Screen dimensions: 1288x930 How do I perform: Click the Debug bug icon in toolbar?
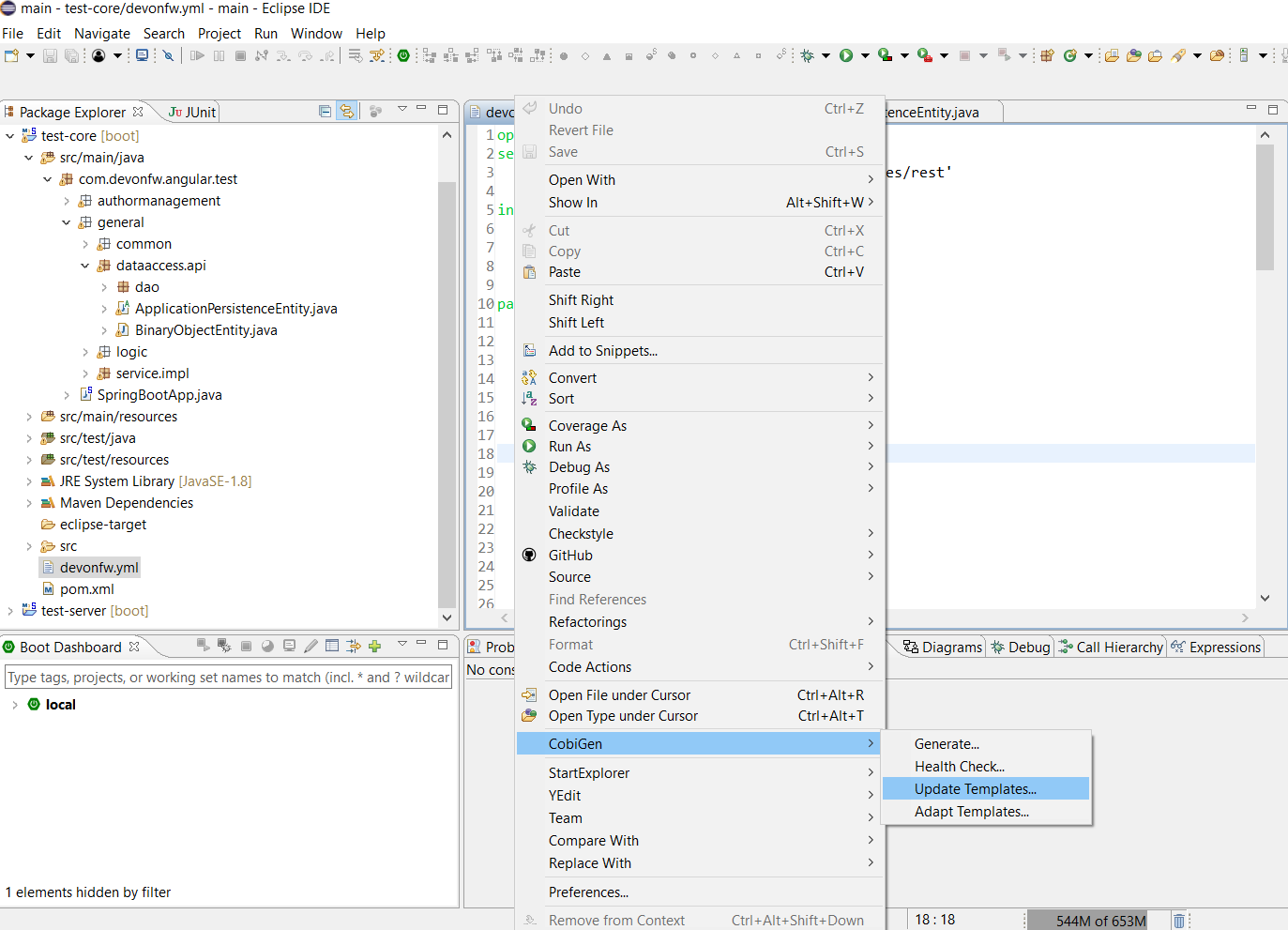[807, 56]
